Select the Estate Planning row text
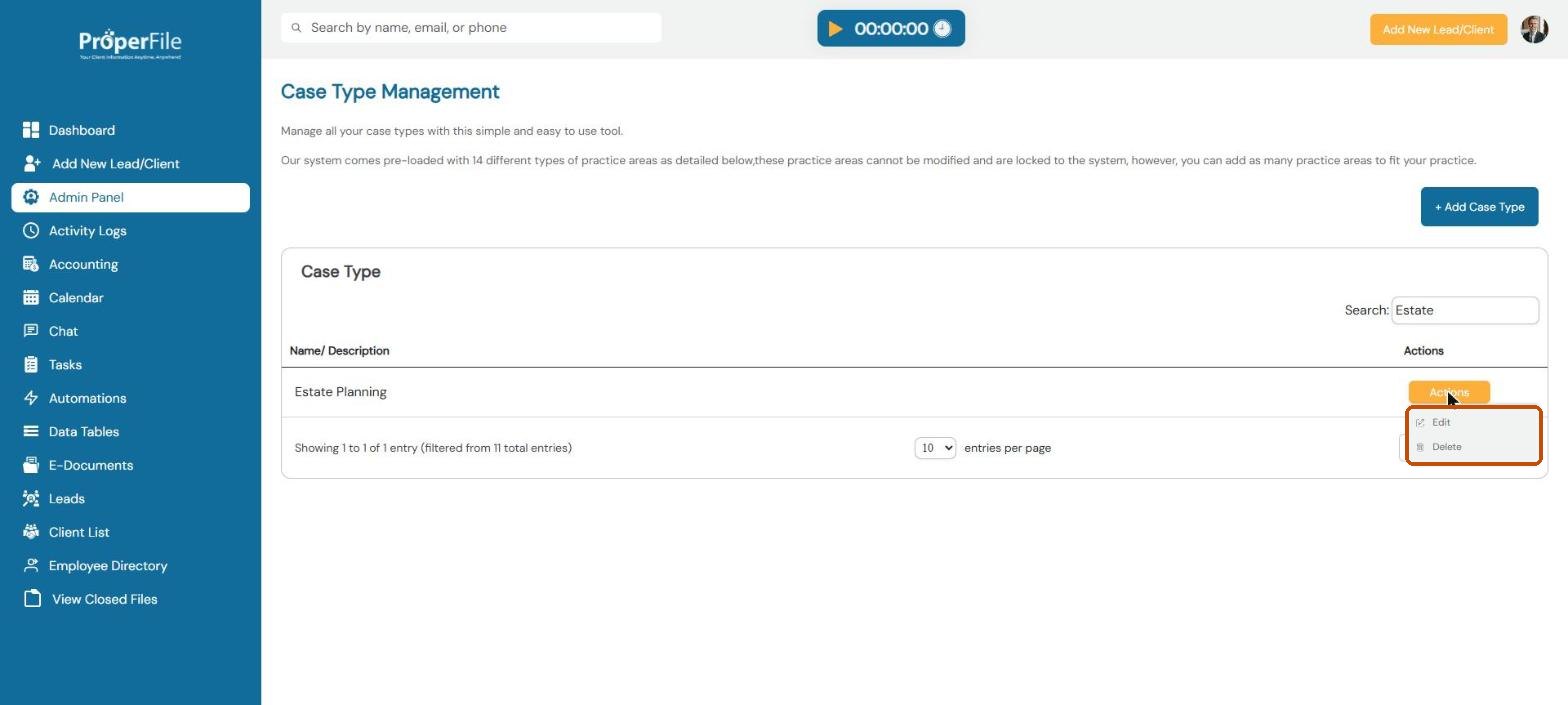This screenshot has height=705, width=1568. (x=340, y=392)
